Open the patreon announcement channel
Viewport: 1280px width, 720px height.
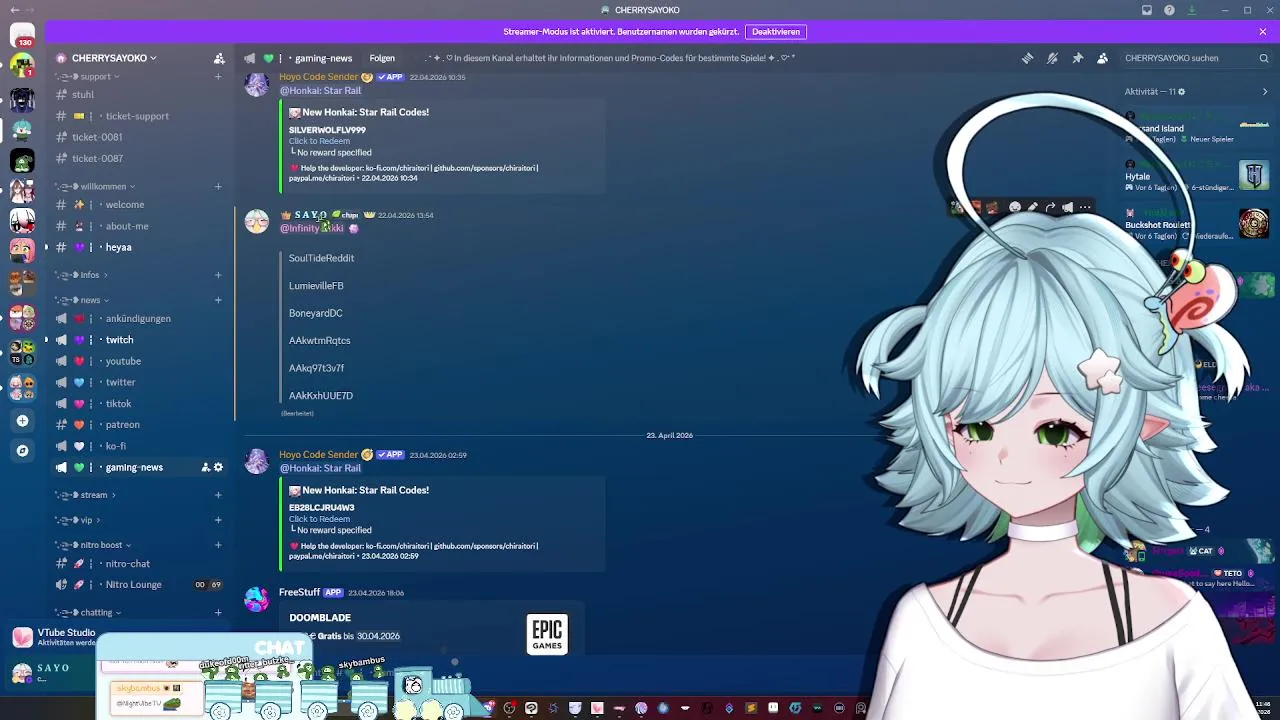[x=140, y=425]
